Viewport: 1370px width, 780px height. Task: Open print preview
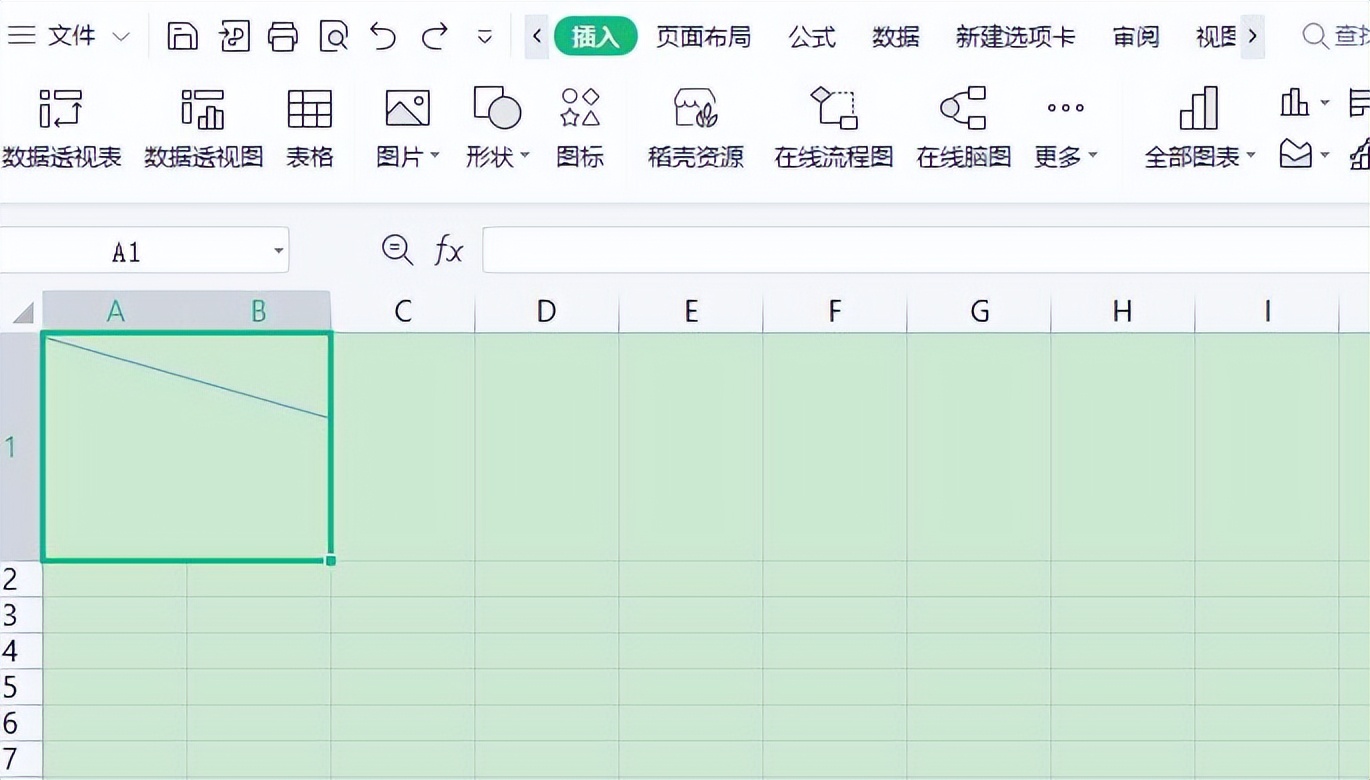coord(334,35)
